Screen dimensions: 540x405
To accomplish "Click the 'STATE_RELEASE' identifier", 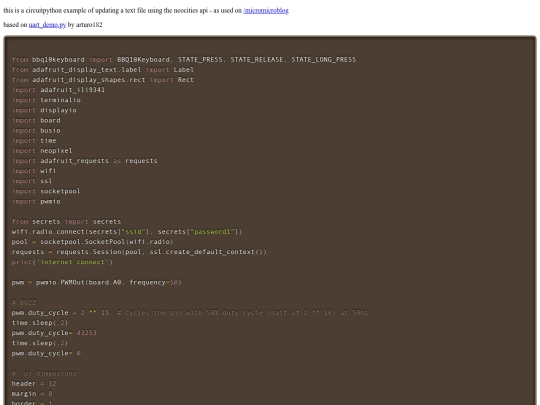I will (257, 60).
